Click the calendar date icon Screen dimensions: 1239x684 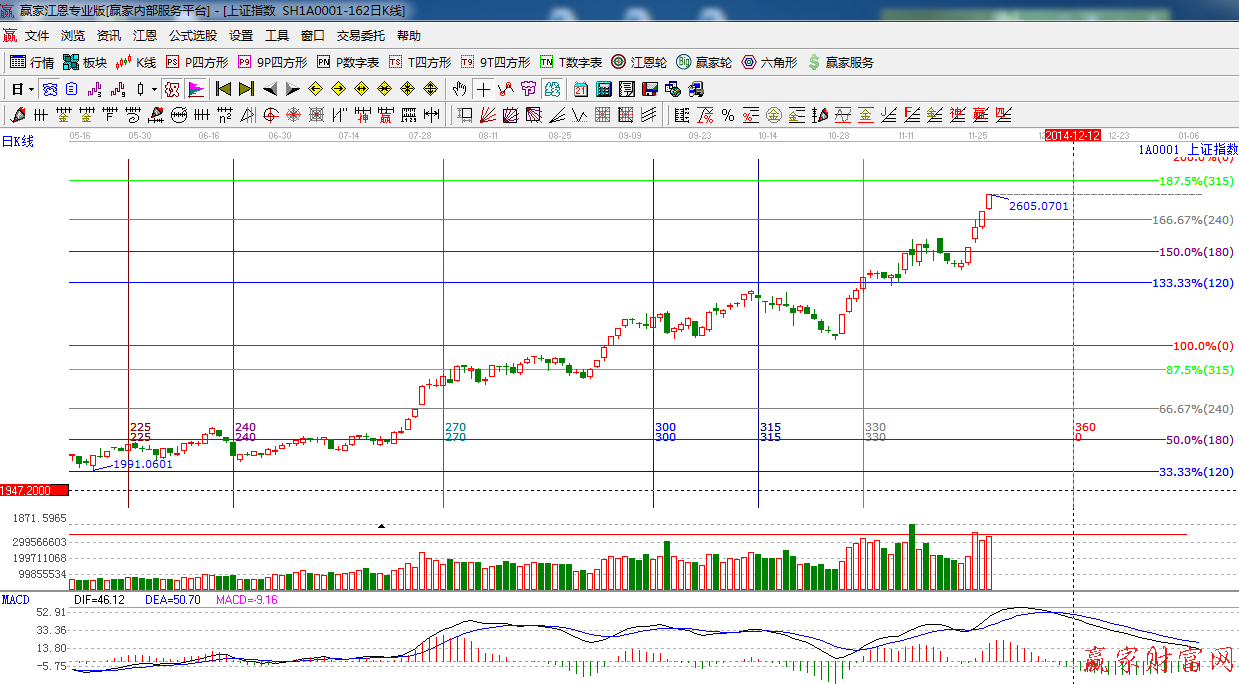pos(581,89)
